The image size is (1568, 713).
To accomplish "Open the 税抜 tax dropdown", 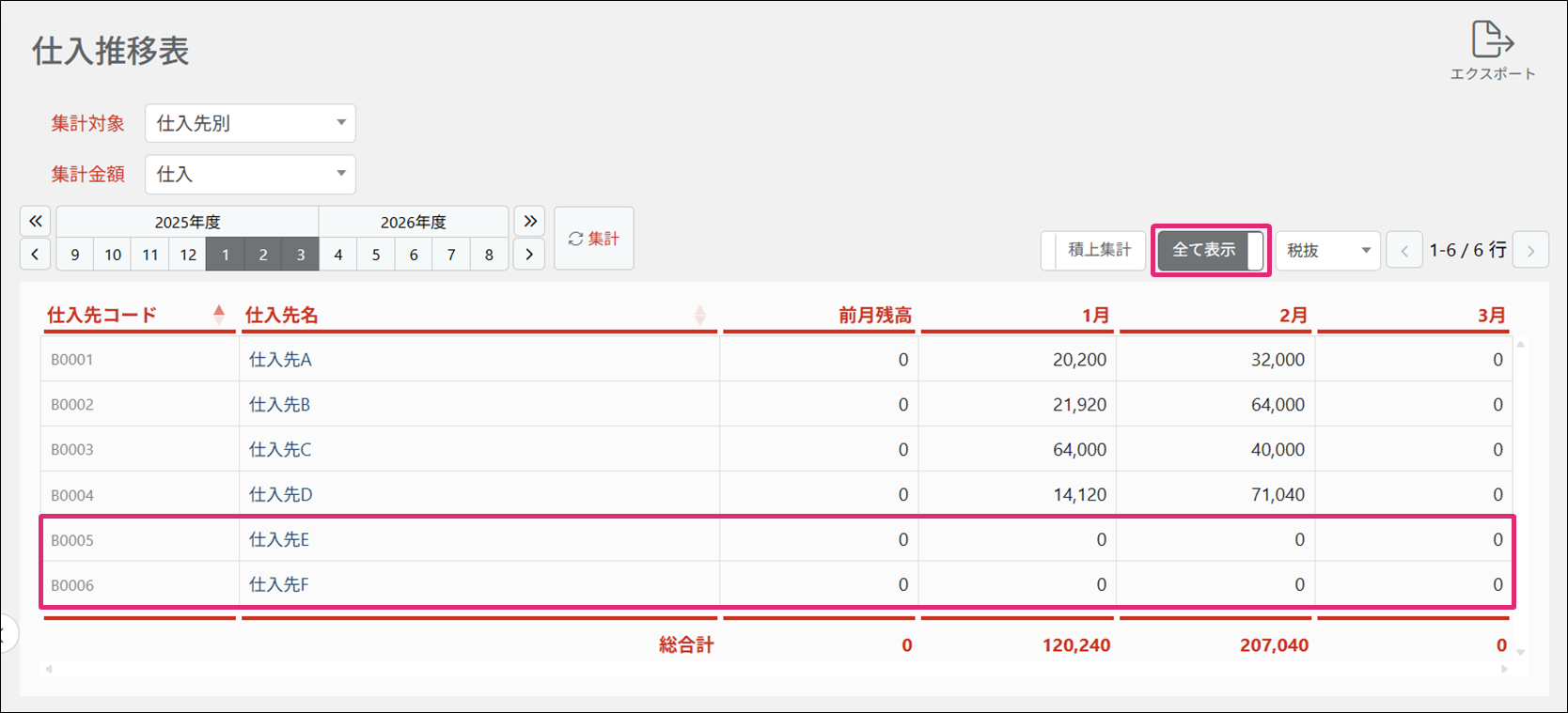I will pyautogui.click(x=1327, y=251).
